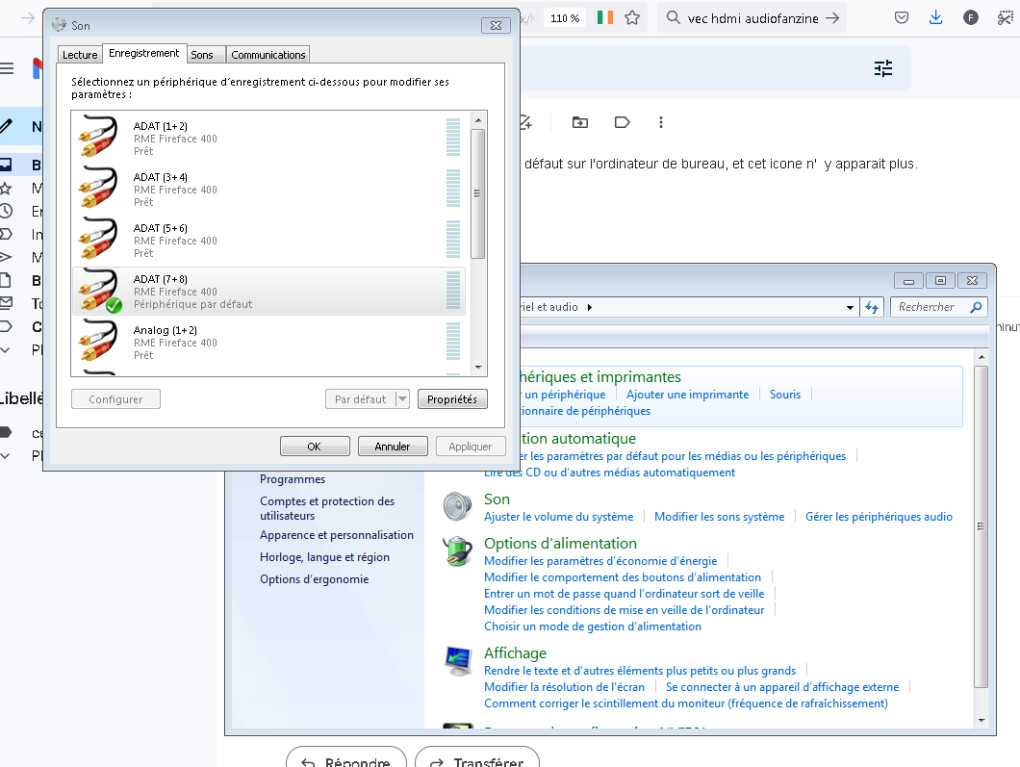Open the Par défaut dropdown arrow

pos(403,399)
